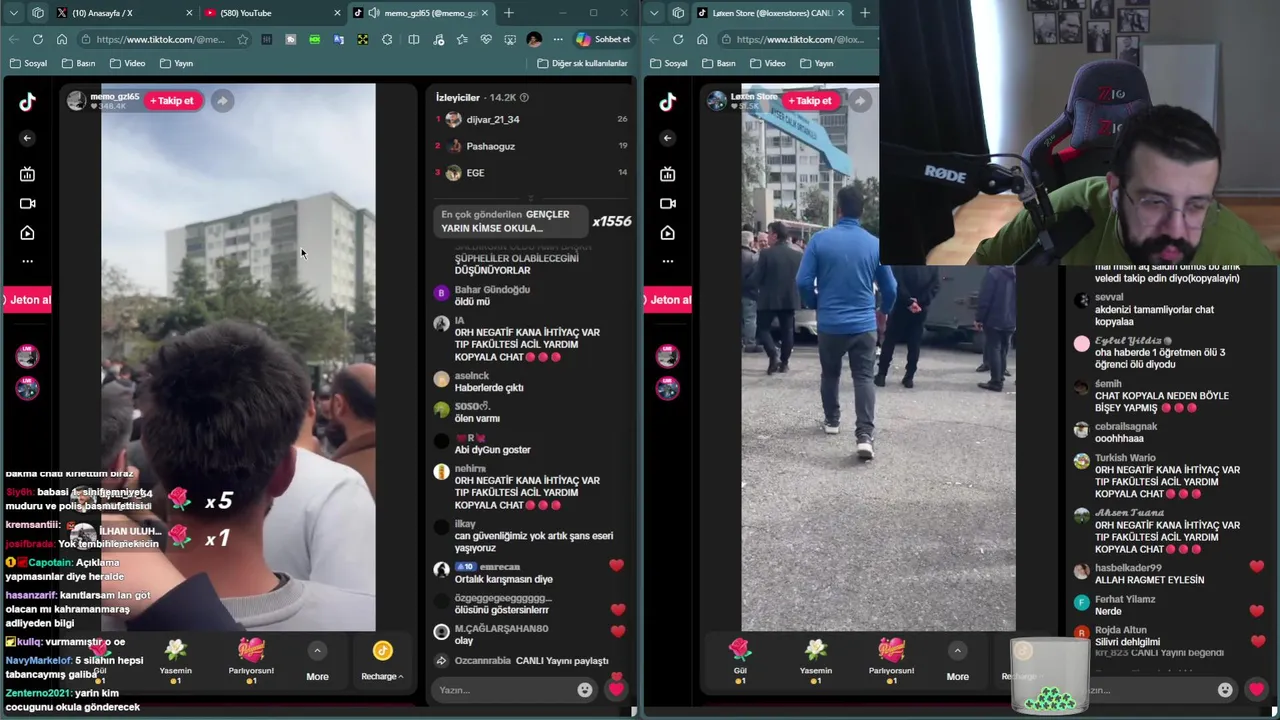The width and height of the screenshot is (1280, 720).
Task: Click TikTok back arrow in left window sidebar
Action: pos(27,138)
